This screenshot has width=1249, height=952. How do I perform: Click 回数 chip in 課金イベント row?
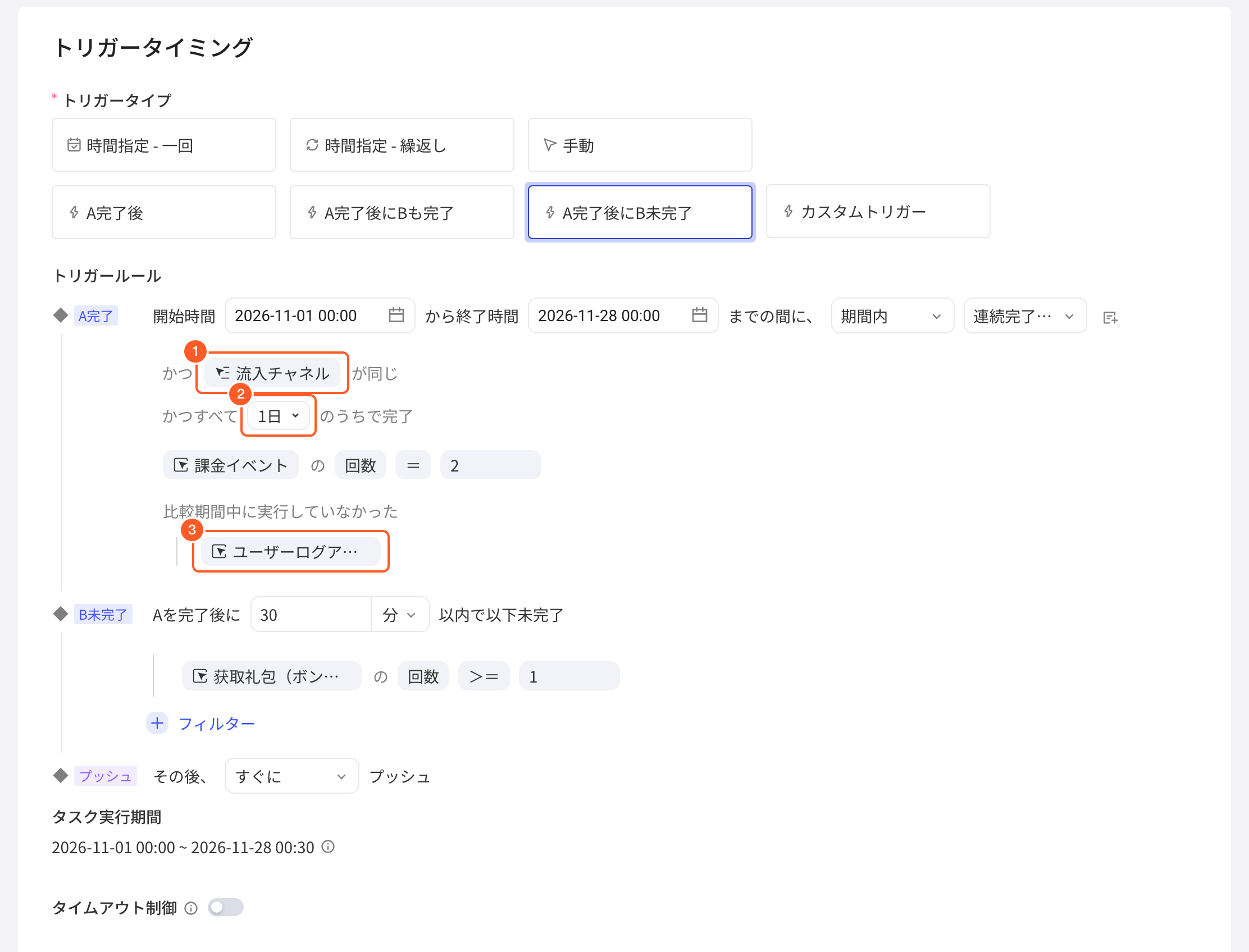[361, 465]
